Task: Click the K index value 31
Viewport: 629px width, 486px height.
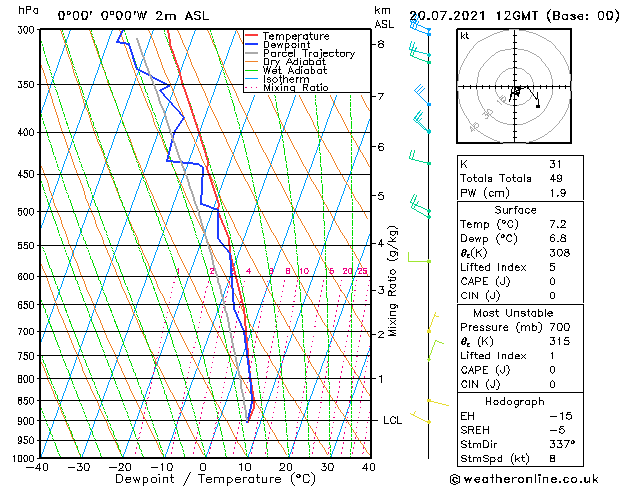Action: tap(555, 164)
